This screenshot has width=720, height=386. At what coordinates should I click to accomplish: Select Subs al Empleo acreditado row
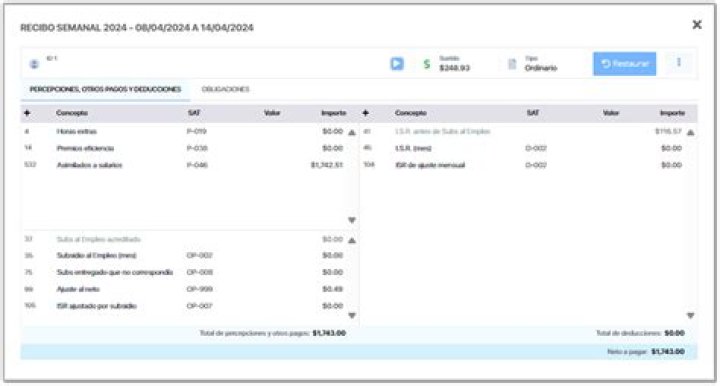coord(184,239)
